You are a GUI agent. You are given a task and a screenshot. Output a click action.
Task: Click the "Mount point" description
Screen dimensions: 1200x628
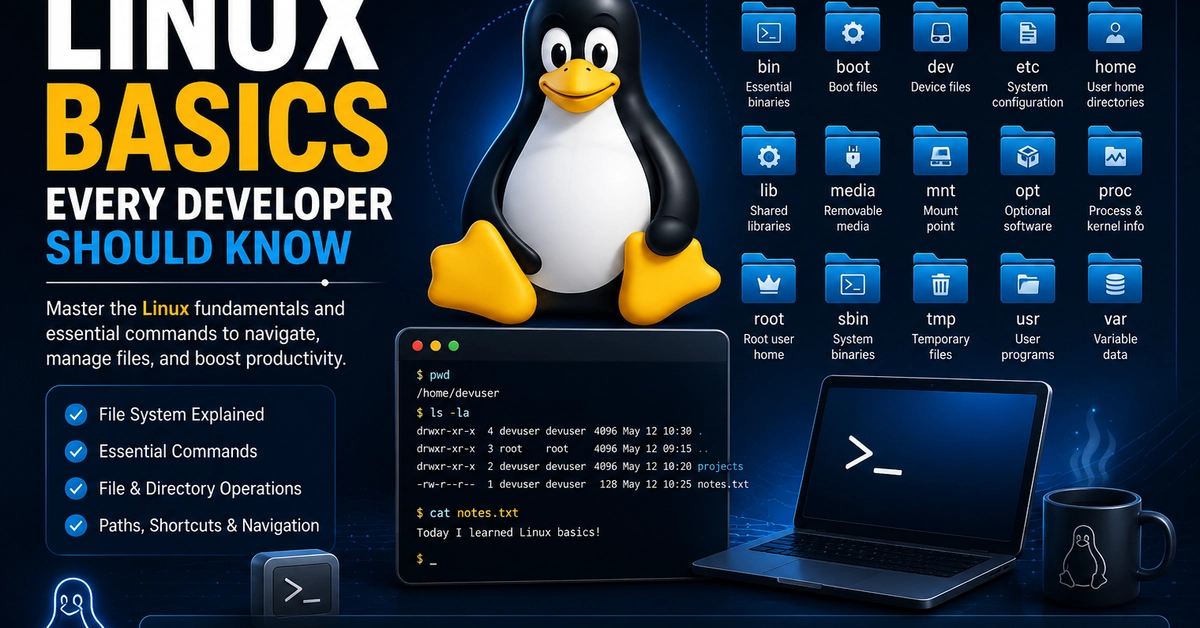[940, 218]
